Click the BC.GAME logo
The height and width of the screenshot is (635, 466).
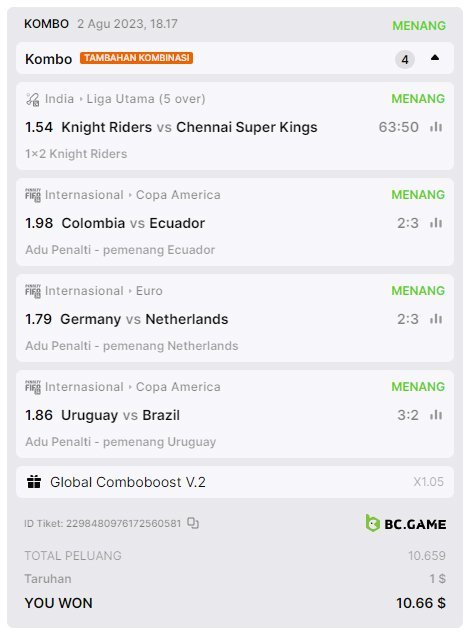(x=406, y=524)
